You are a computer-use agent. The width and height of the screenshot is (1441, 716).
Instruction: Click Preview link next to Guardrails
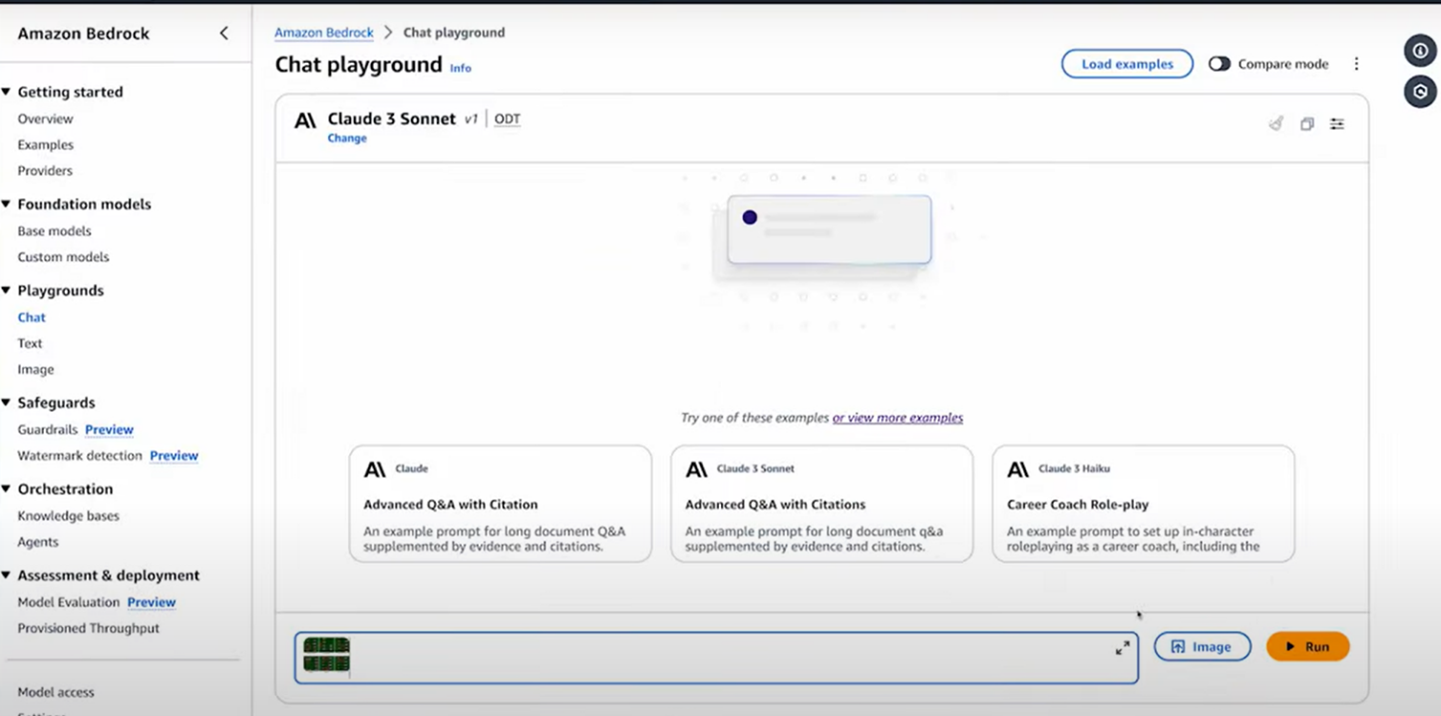click(x=109, y=430)
